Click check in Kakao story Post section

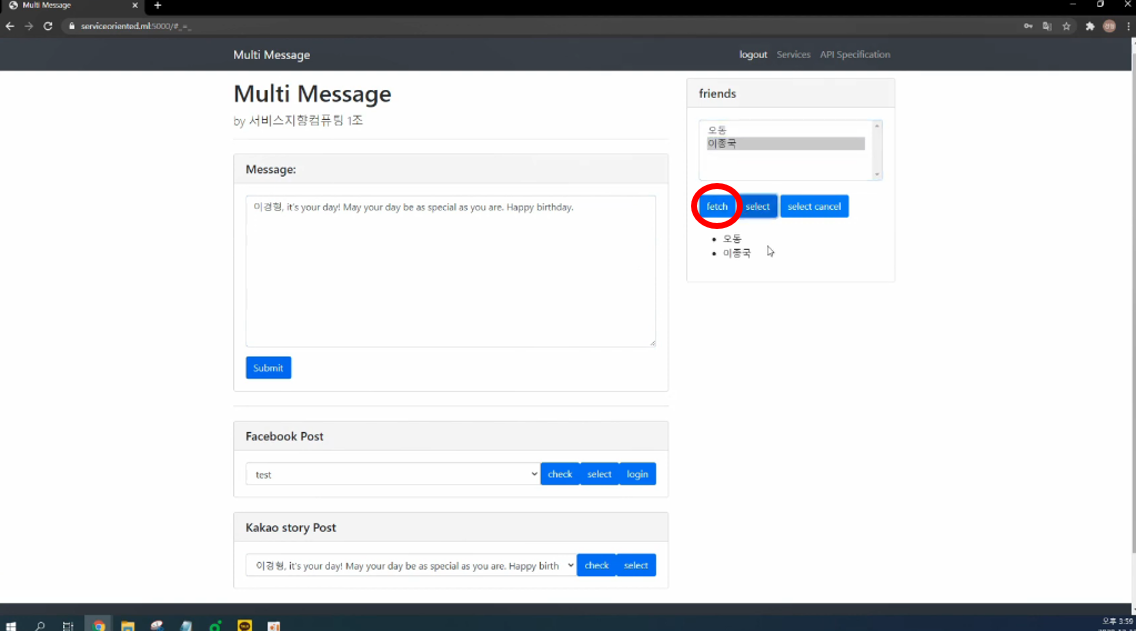(x=597, y=565)
